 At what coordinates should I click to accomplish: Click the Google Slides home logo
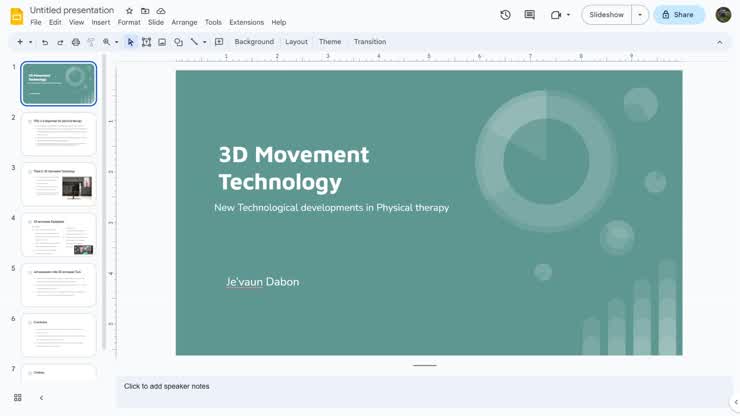(x=17, y=16)
